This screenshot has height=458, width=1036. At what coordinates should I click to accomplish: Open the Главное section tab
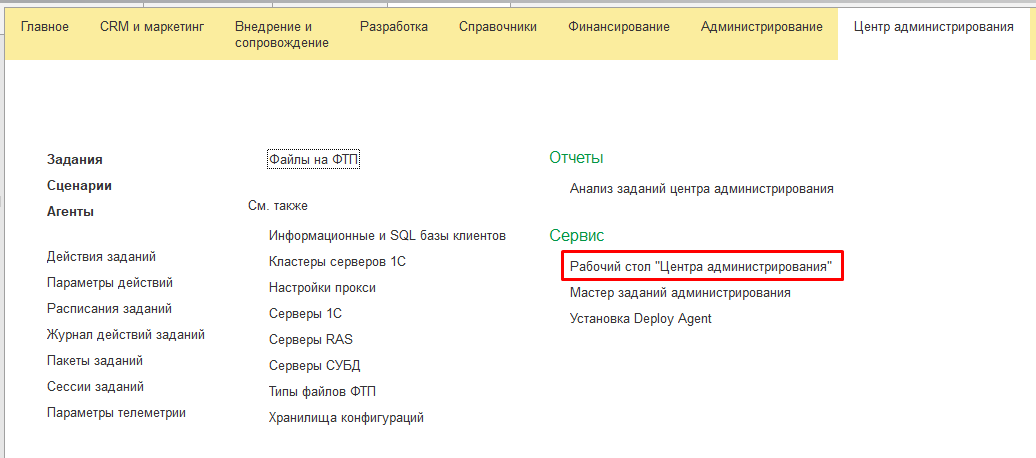45,27
